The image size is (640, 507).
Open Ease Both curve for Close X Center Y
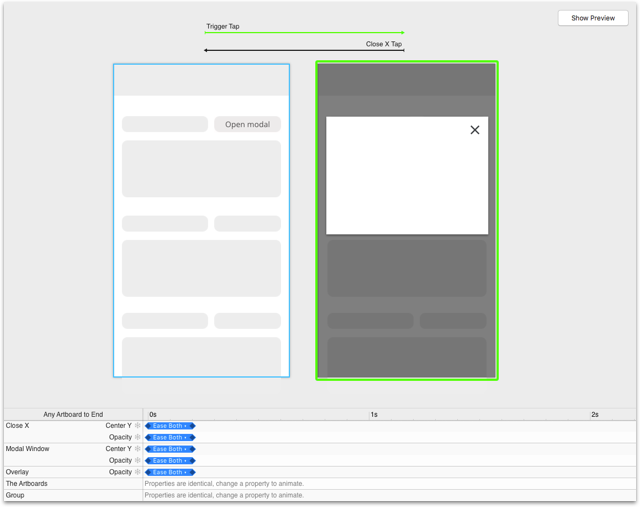(x=170, y=426)
